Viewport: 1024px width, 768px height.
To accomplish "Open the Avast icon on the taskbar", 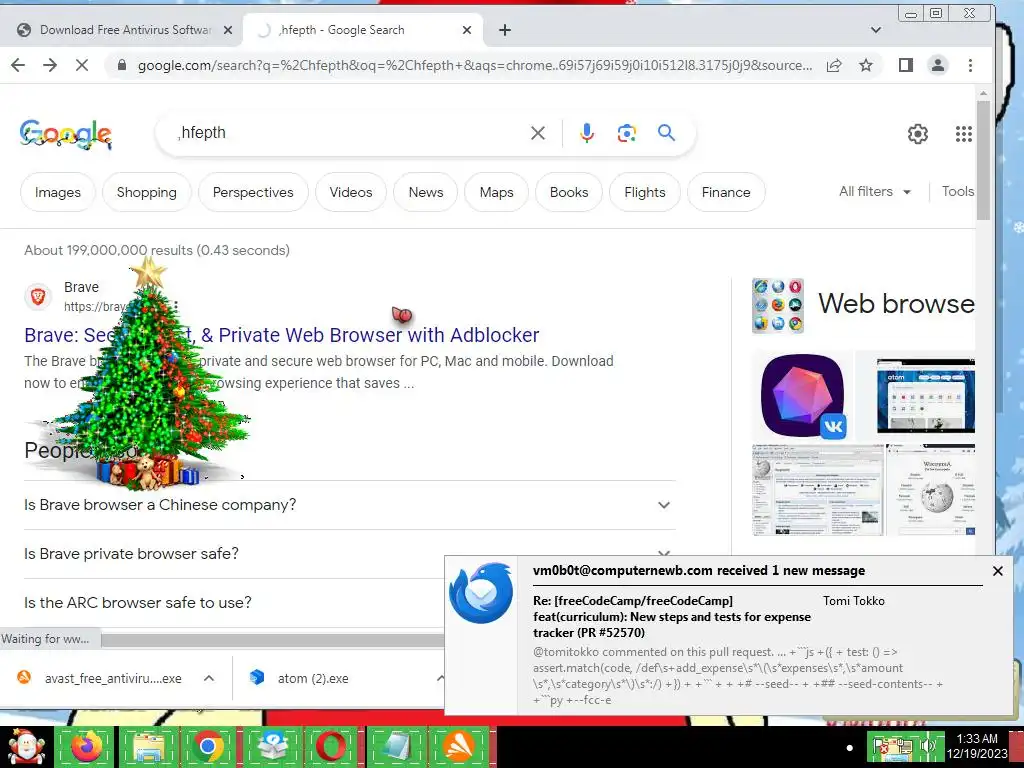I will tap(458, 747).
